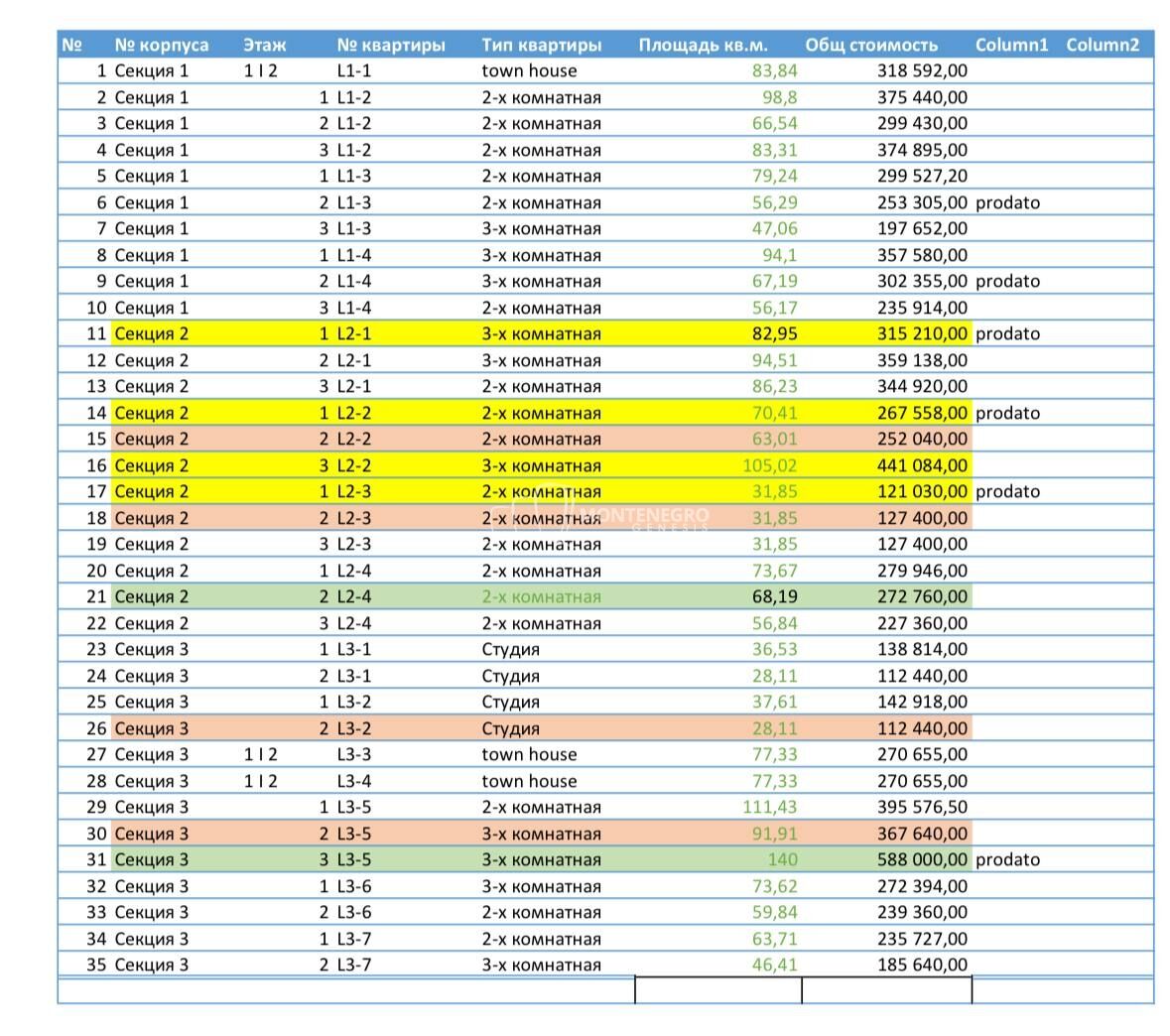1170x1036 pixels.
Task: Select the apartment cell L3-3
Action: click(x=353, y=754)
